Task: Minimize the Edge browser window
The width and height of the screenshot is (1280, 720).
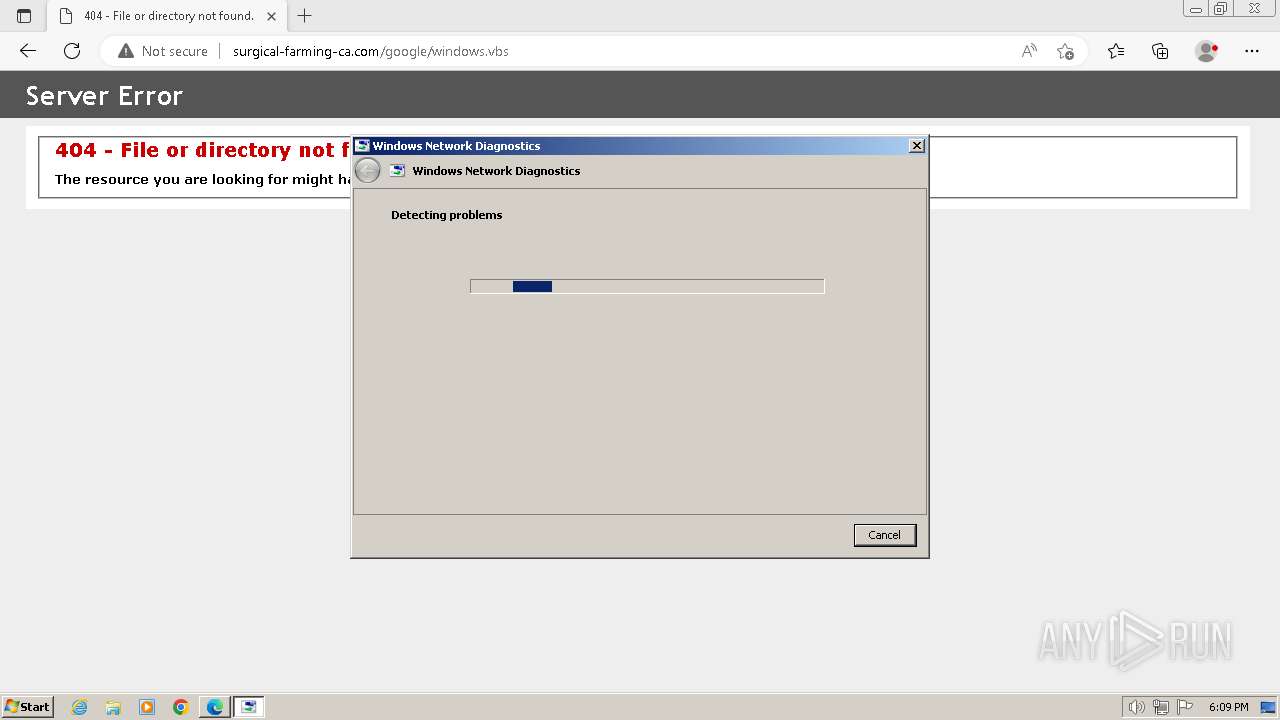Action: [x=1196, y=9]
